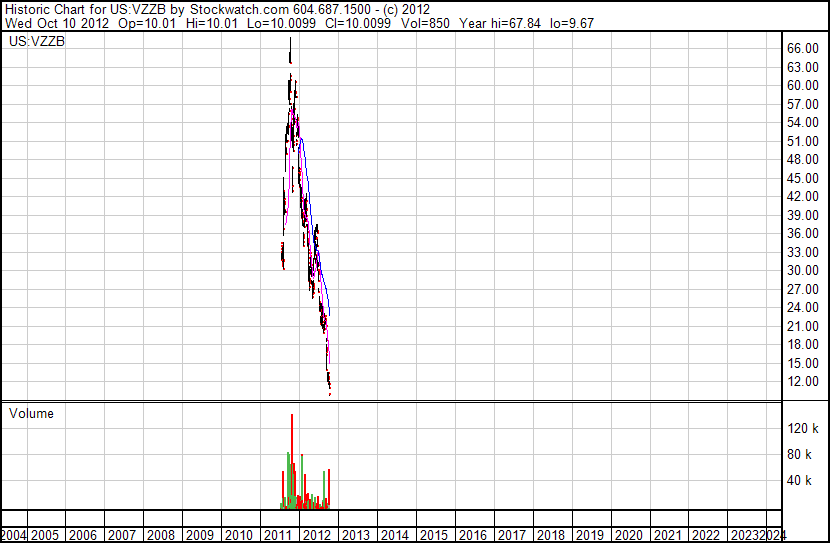
Task: Click the 2012 year label on the timeline
Action: [316, 535]
